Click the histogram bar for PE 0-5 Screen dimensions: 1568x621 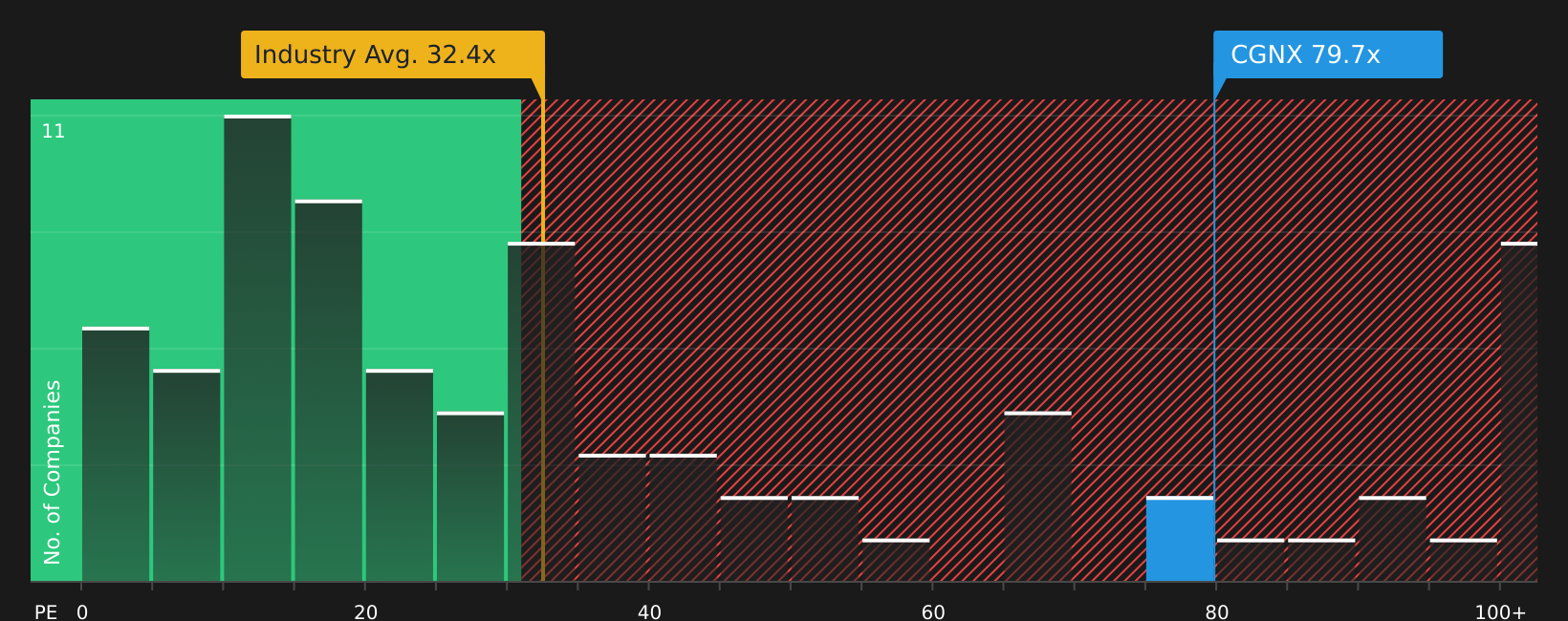[116, 454]
